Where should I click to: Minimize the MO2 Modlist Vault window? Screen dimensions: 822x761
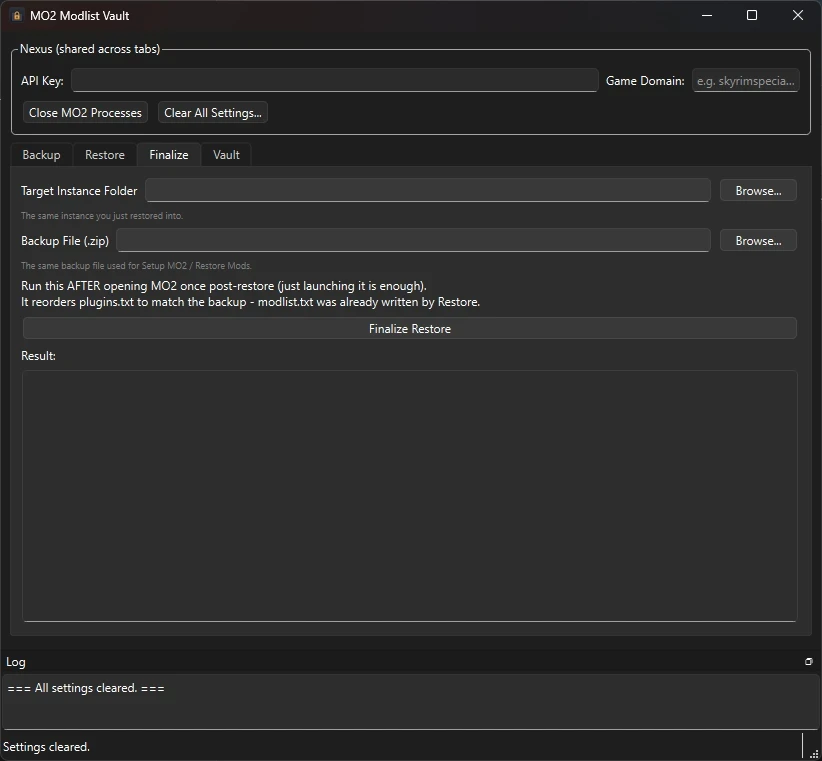pos(707,15)
